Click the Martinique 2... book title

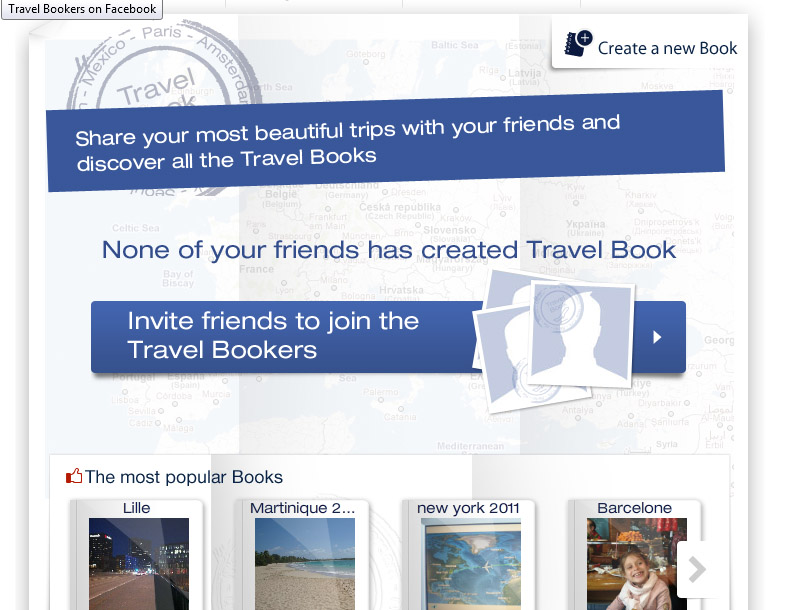302,508
